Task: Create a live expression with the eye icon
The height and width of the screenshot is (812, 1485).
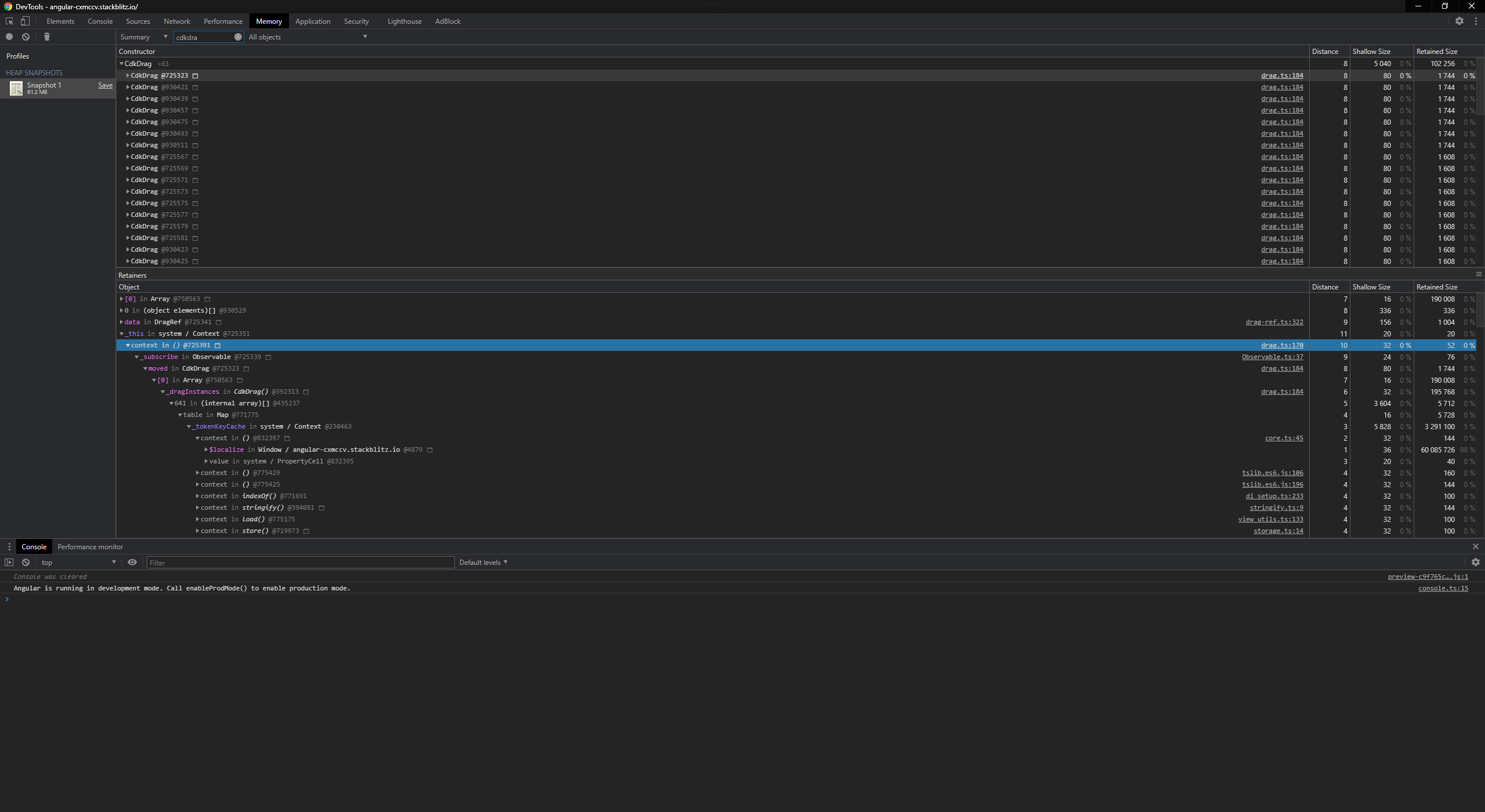Action: (x=132, y=562)
